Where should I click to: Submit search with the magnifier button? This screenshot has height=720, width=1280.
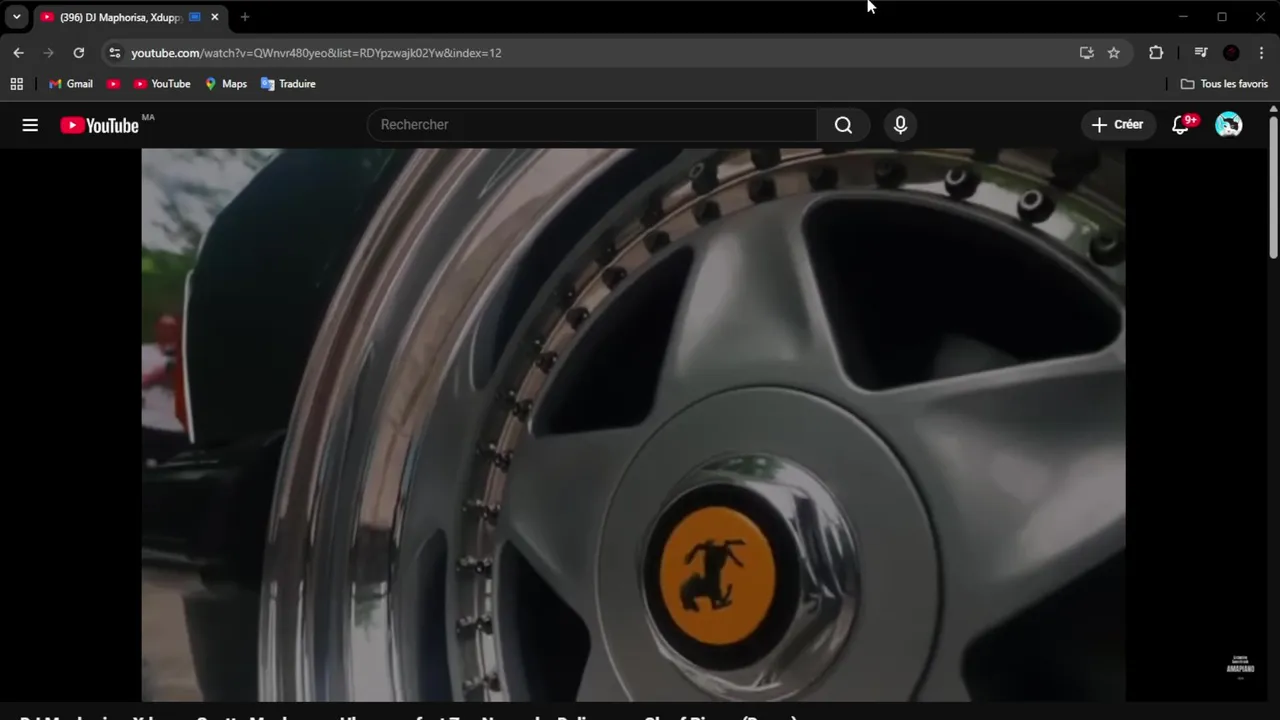click(x=843, y=125)
